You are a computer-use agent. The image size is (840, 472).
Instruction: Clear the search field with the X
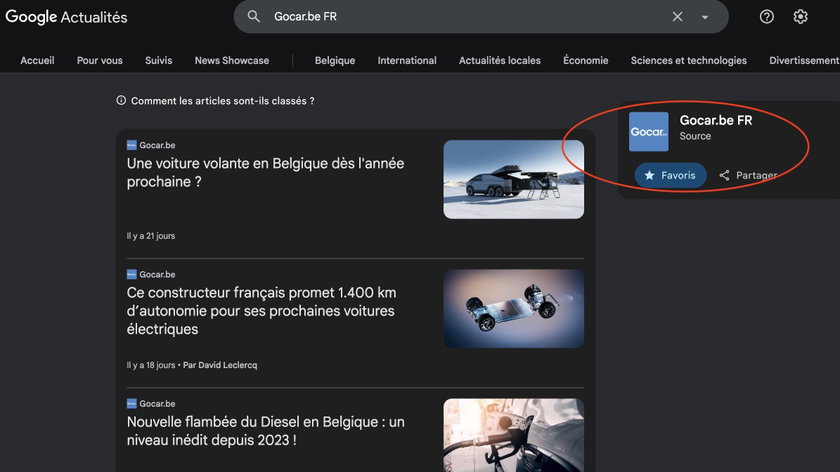[677, 17]
